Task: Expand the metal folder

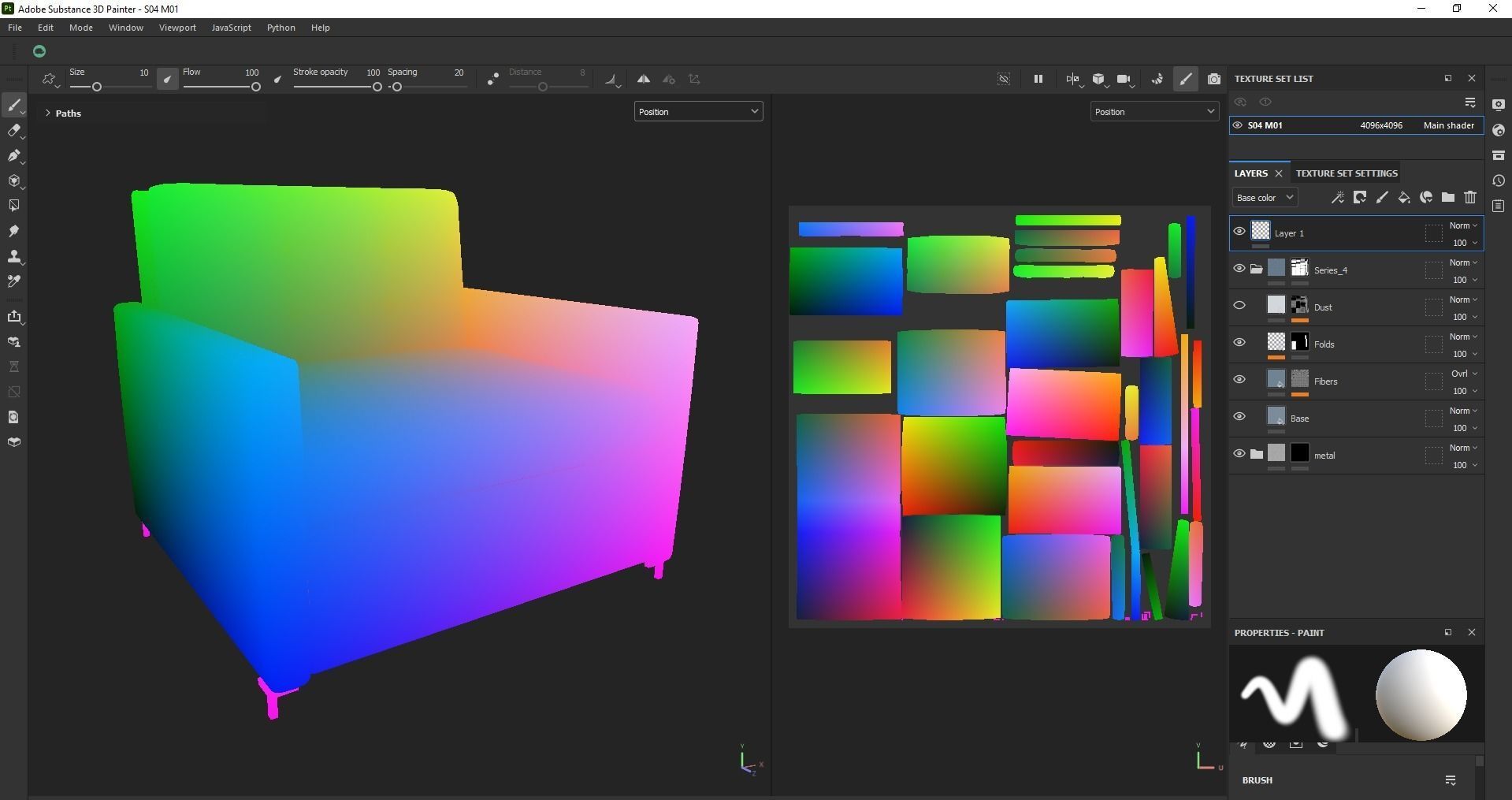Action: 1256,455
